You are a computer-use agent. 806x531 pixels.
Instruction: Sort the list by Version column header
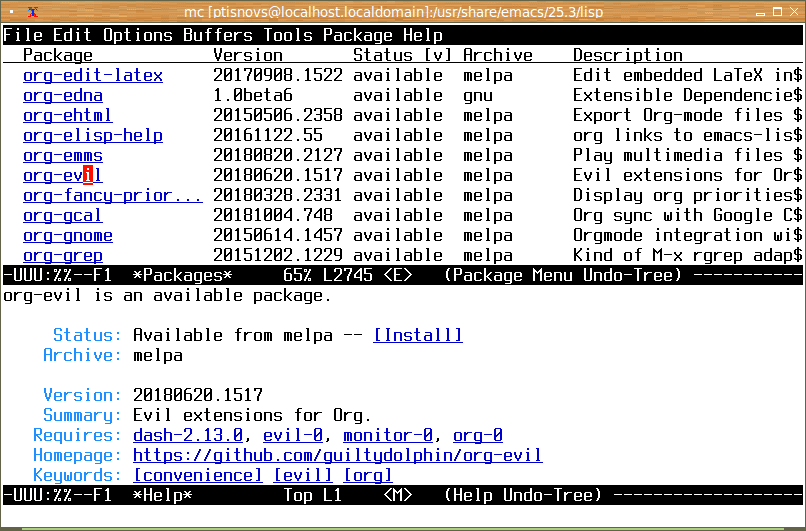(x=248, y=55)
